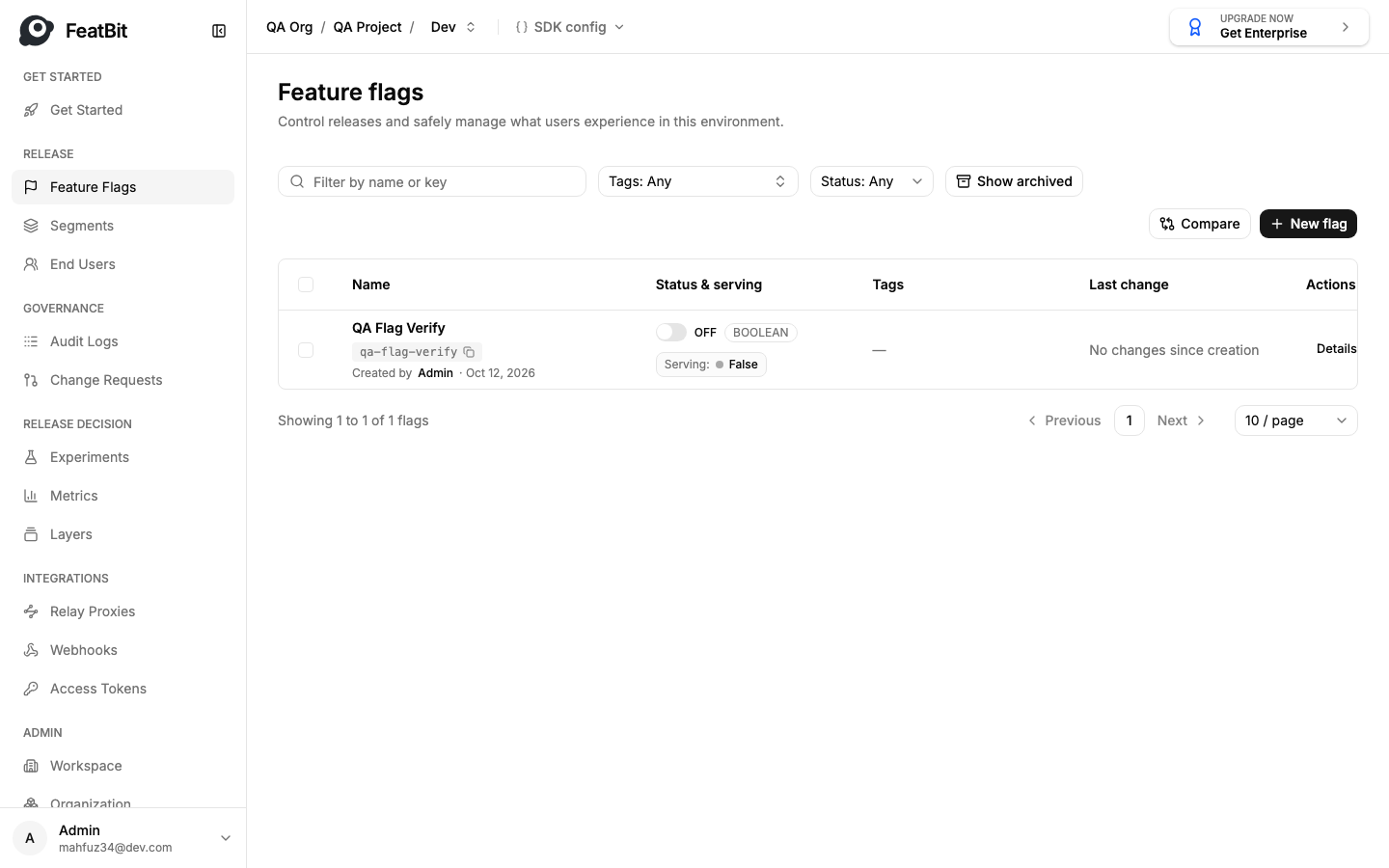Click the Change Requests branch icon
1389x868 pixels.
pos(31,380)
